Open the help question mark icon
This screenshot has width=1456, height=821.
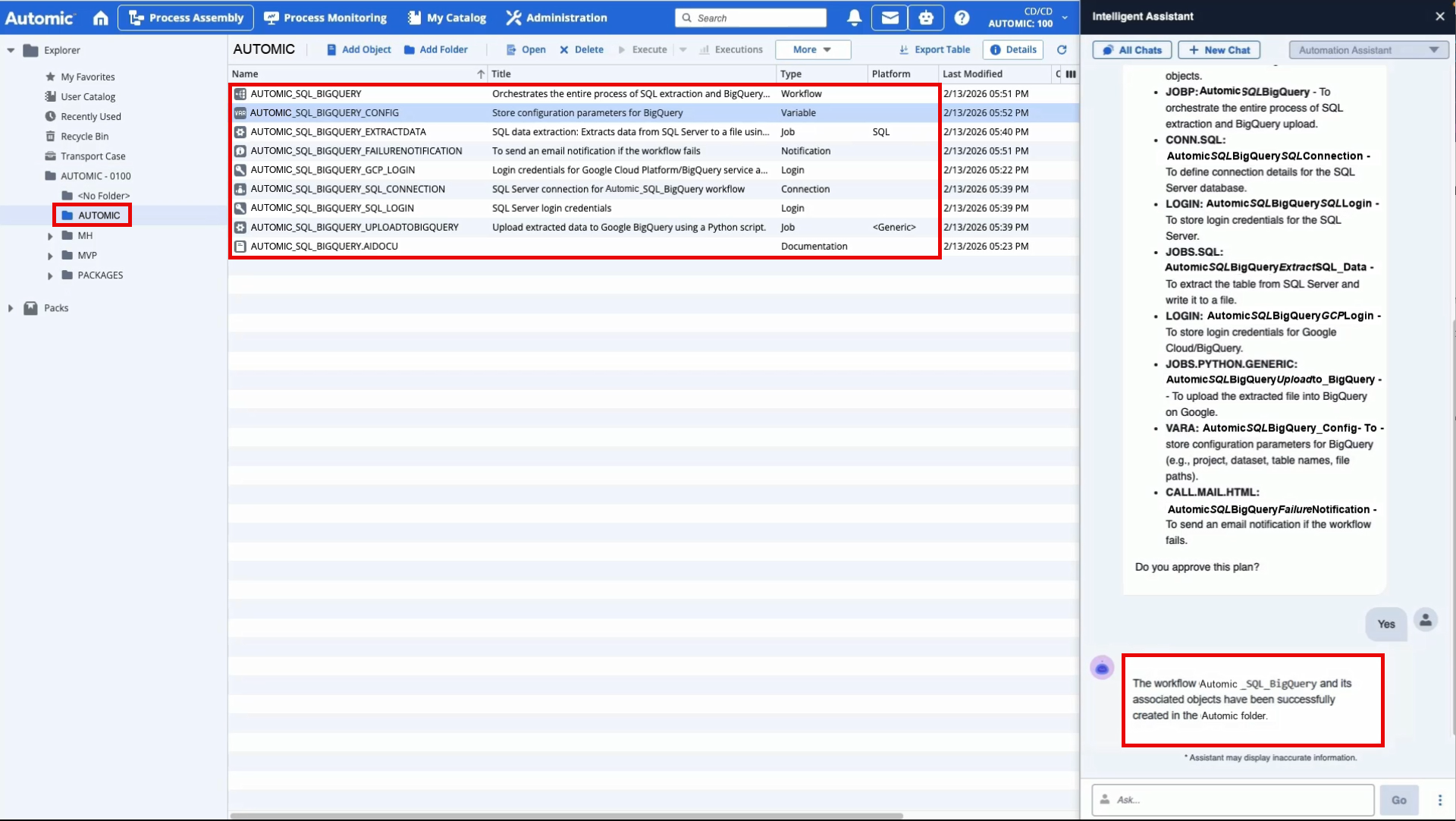tap(962, 17)
